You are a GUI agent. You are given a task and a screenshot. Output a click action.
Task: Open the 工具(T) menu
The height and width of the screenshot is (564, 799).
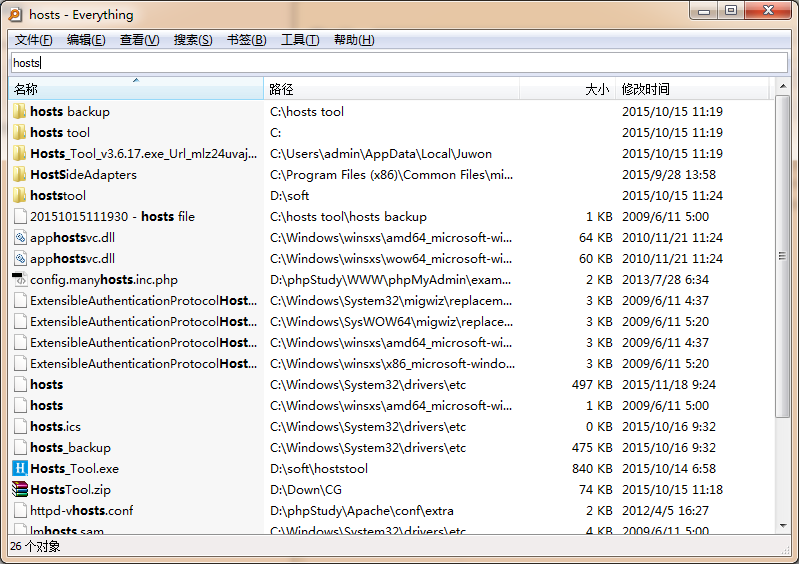pos(300,40)
